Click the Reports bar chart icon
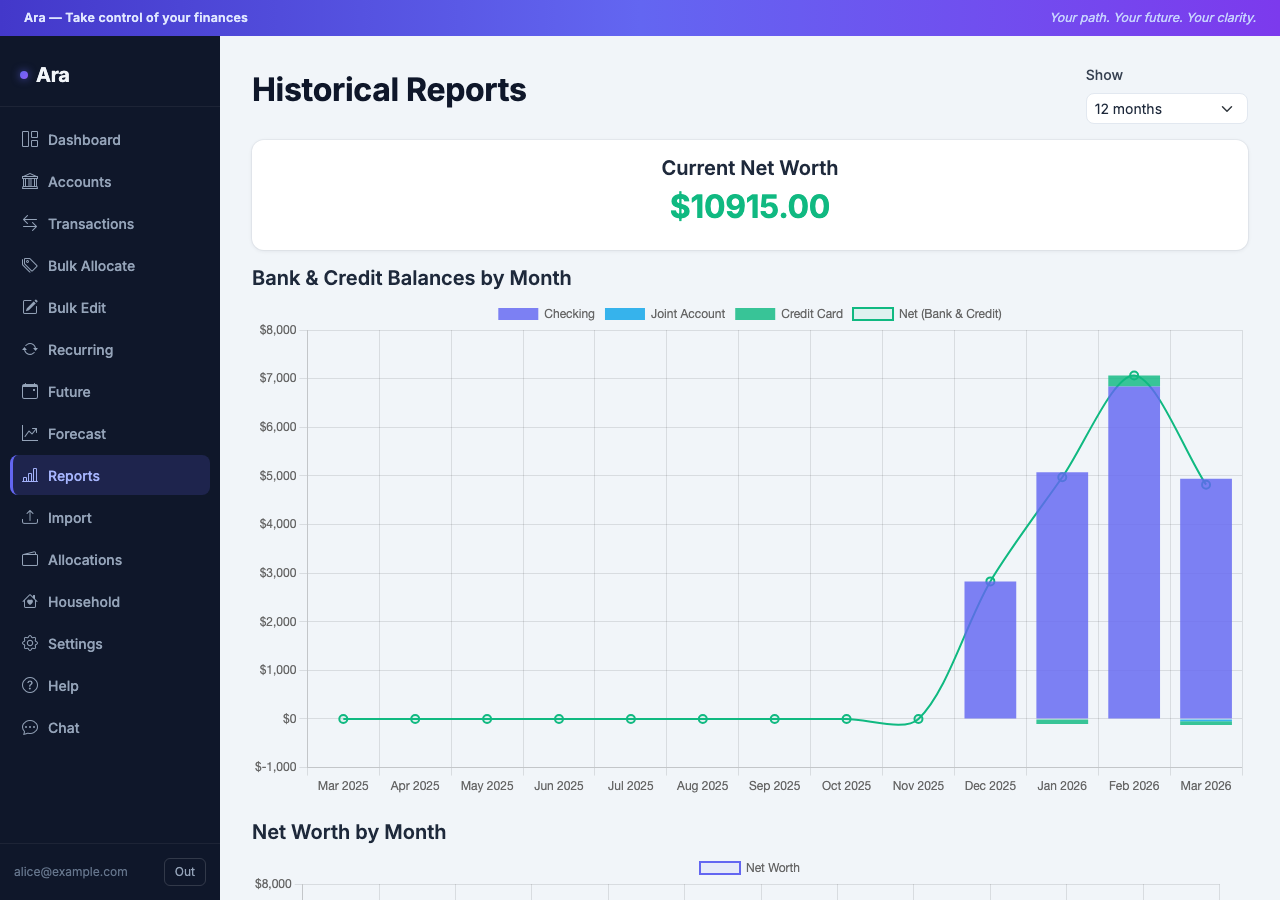This screenshot has width=1280, height=900. pyautogui.click(x=30, y=476)
